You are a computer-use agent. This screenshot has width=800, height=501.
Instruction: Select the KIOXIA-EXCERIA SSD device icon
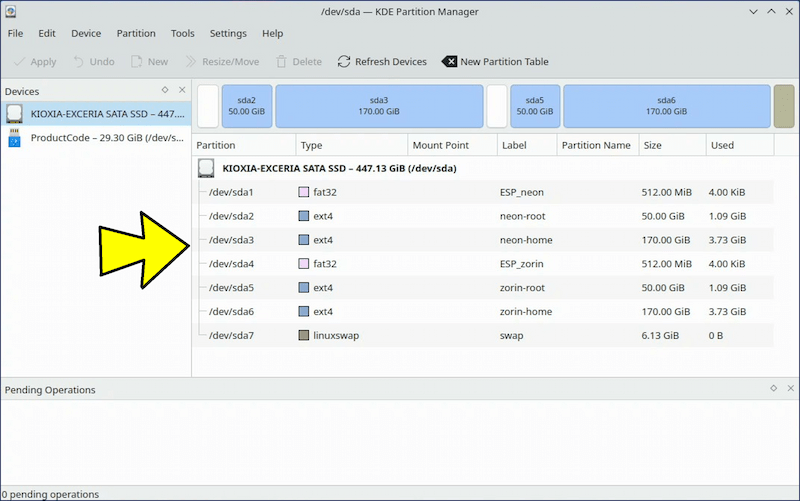click(x=14, y=114)
